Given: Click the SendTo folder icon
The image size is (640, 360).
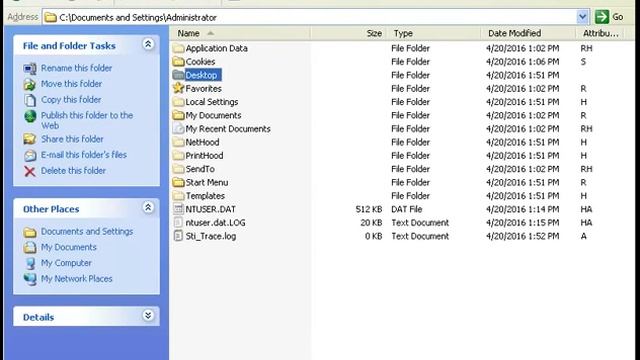Looking at the screenshot, I should [x=178, y=169].
